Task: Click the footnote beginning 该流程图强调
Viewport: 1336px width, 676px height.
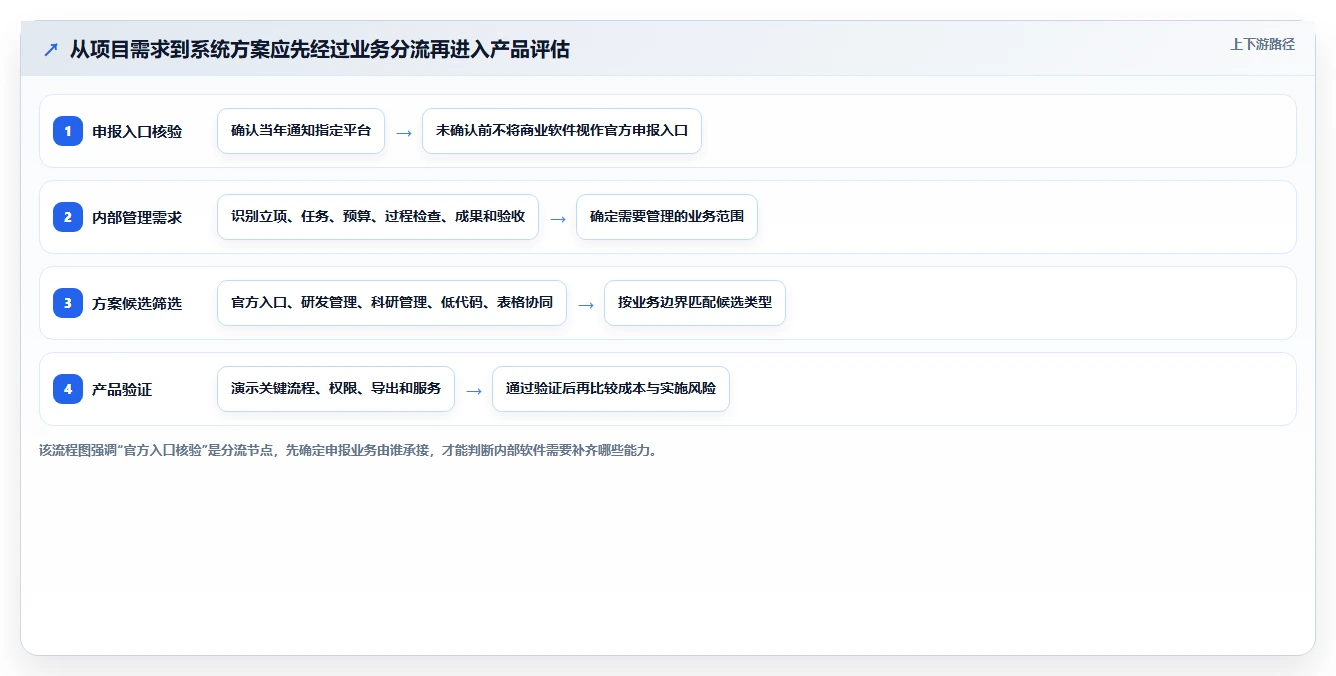Action: 350,450
